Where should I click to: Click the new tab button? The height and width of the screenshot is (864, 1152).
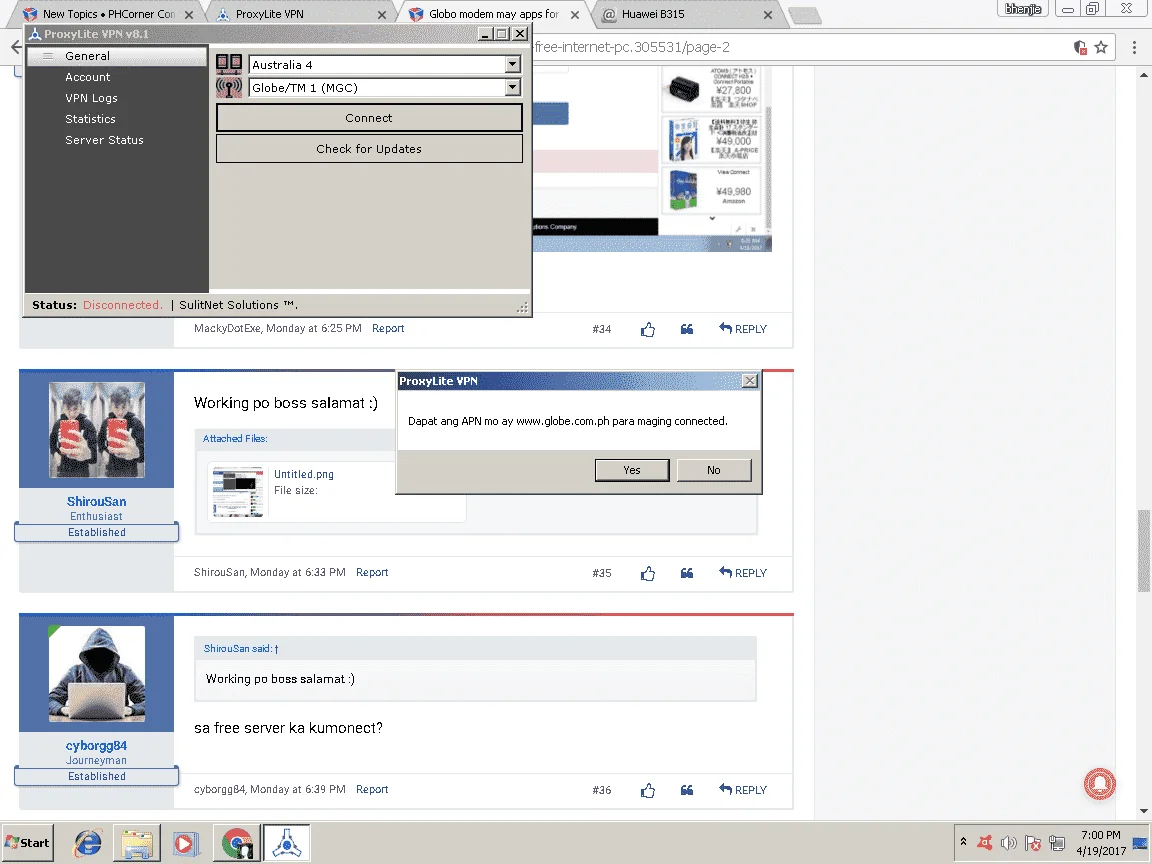pos(804,15)
